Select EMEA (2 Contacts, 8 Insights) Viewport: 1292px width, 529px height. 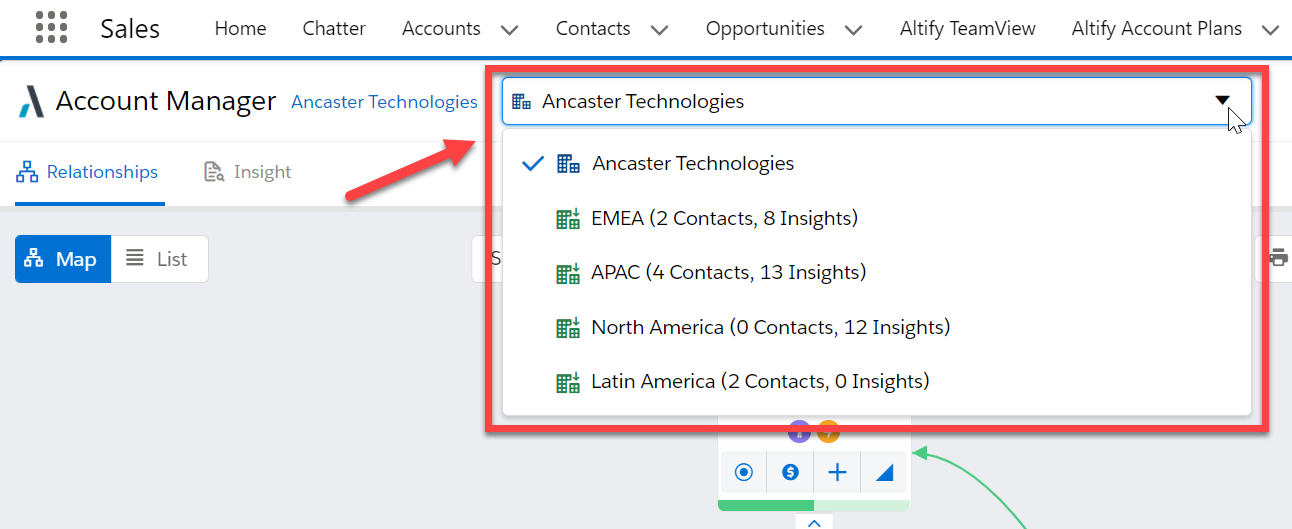pyautogui.click(x=876, y=218)
